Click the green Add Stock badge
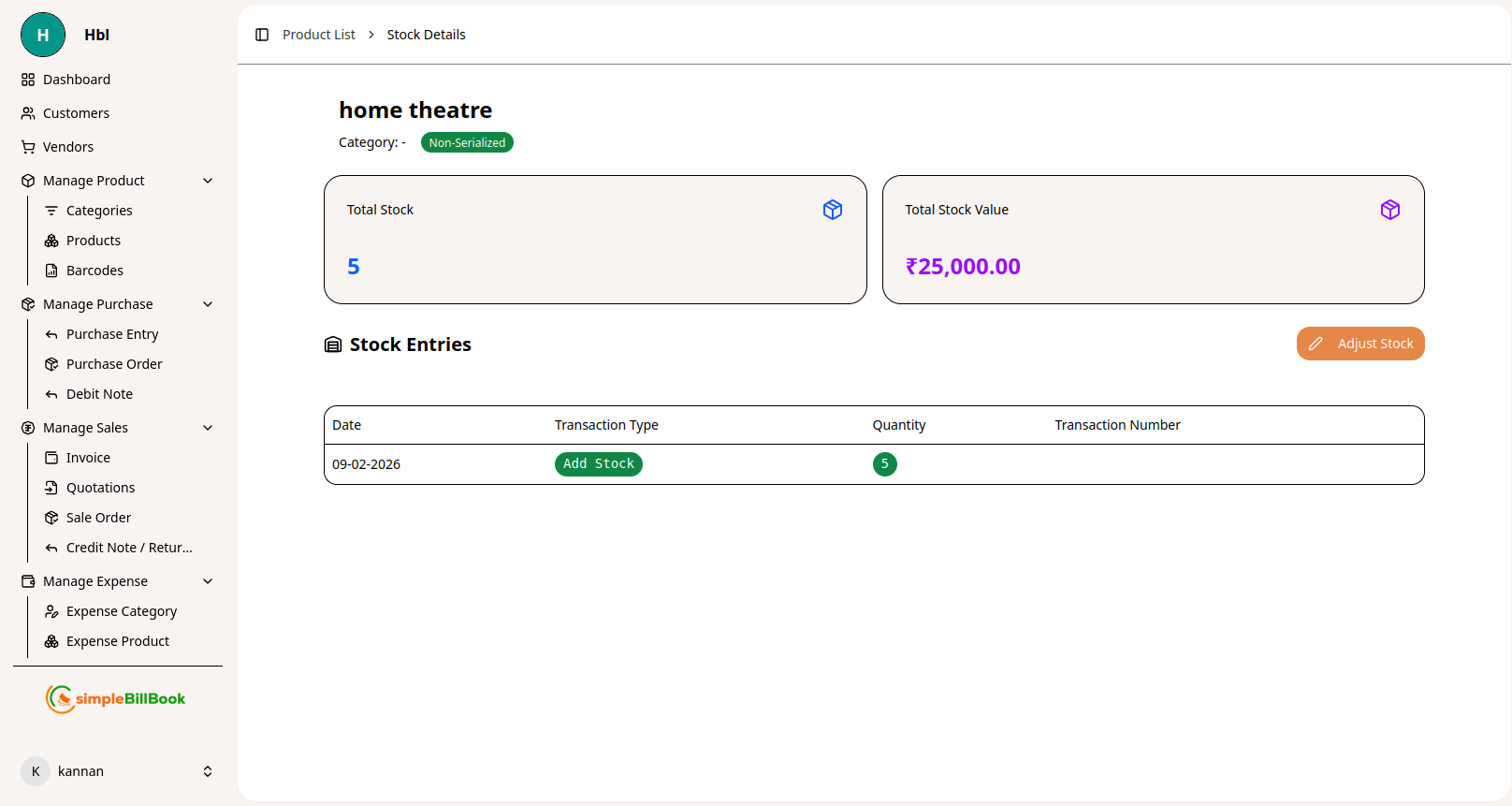This screenshot has width=1512, height=806. (x=598, y=464)
